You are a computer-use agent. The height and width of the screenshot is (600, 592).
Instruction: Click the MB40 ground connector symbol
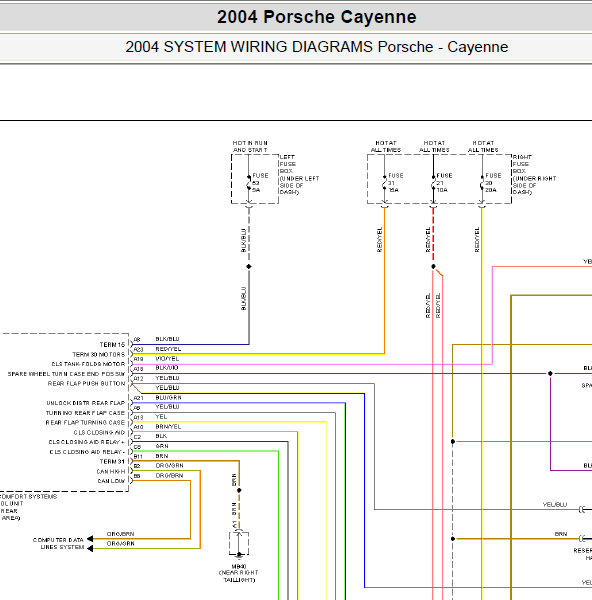[x=239, y=543]
